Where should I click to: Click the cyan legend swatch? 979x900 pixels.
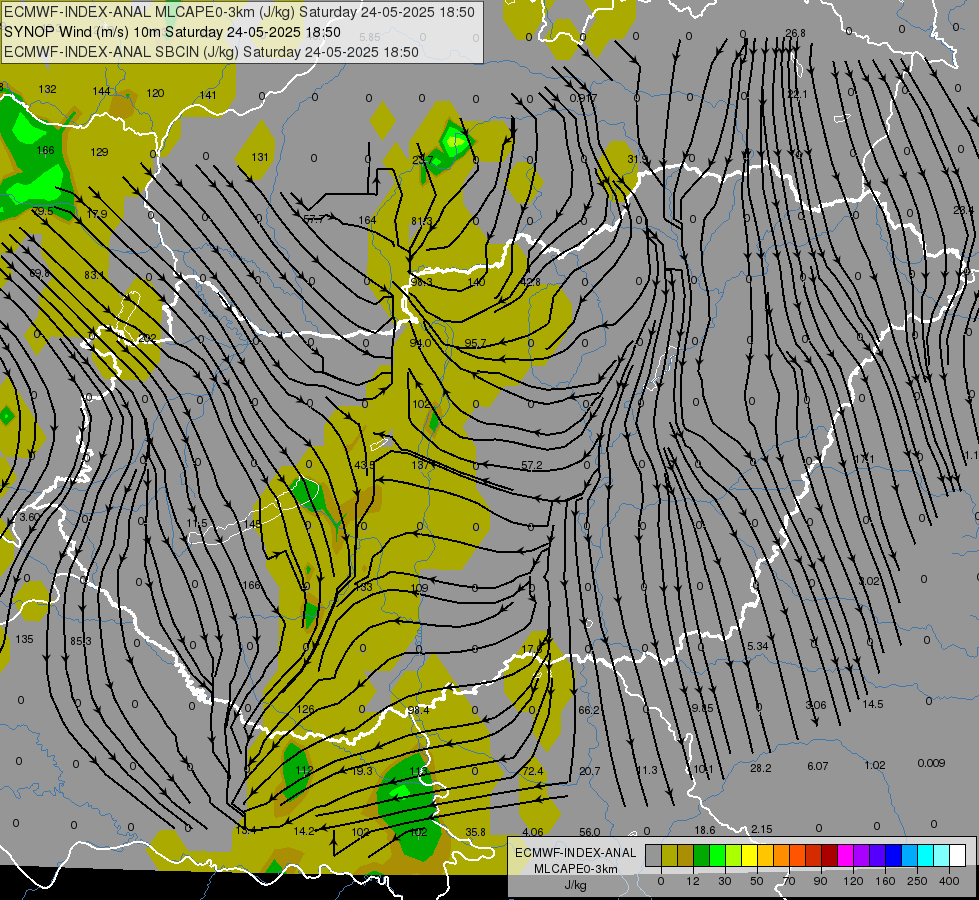click(927, 856)
